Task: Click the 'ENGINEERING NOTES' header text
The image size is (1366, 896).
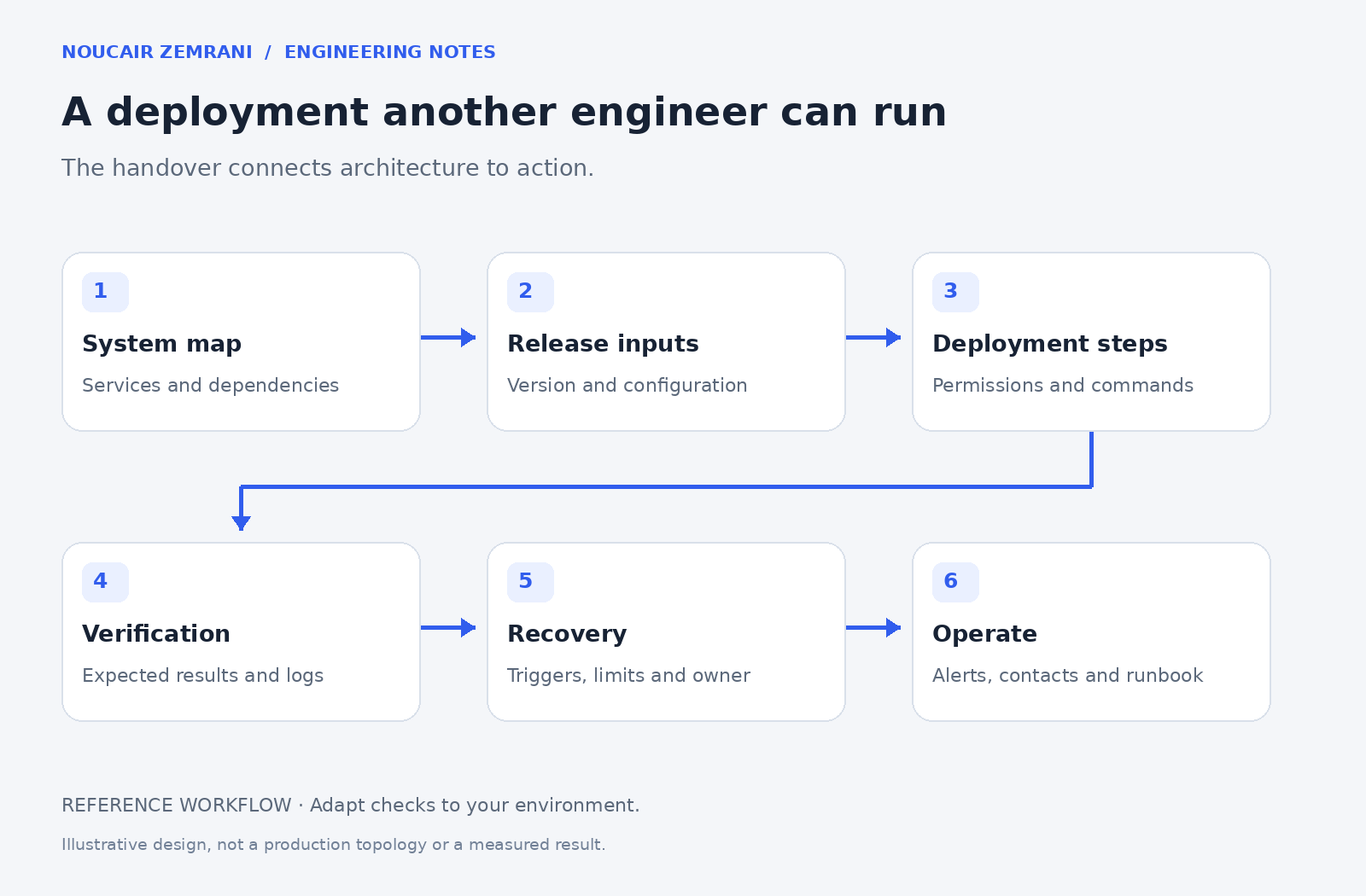Action: tap(389, 52)
